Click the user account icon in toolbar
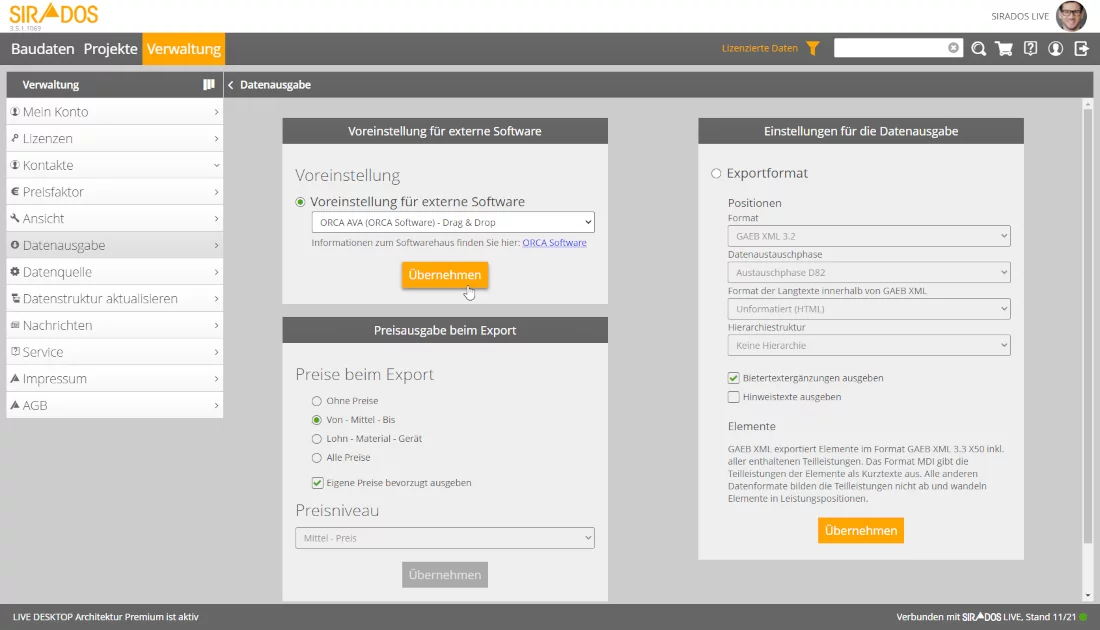Image resolution: width=1100 pixels, height=630 pixels. point(1055,48)
